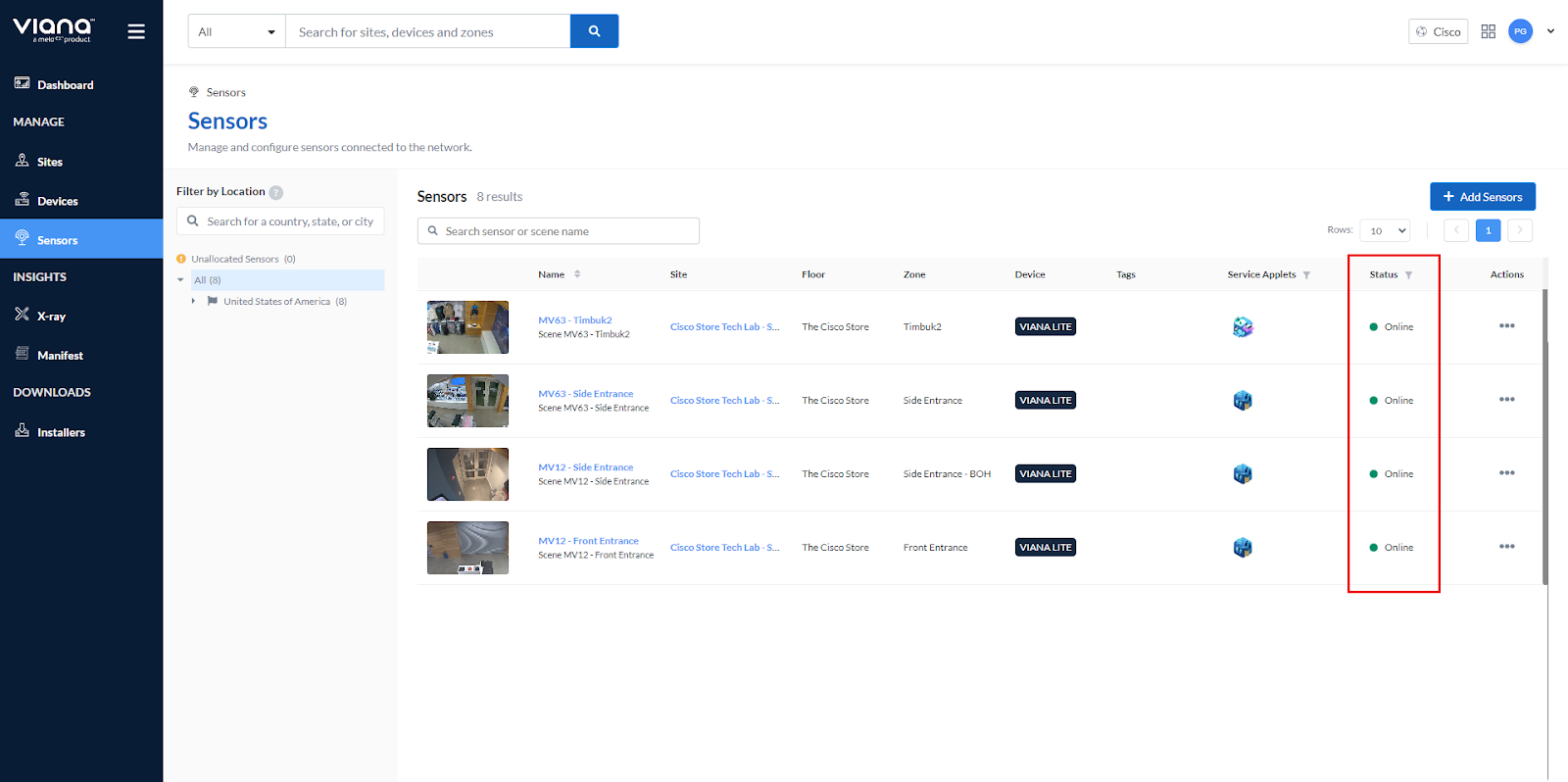Click the PG user avatar
Viewport: 1568px width, 782px height.
click(1520, 31)
